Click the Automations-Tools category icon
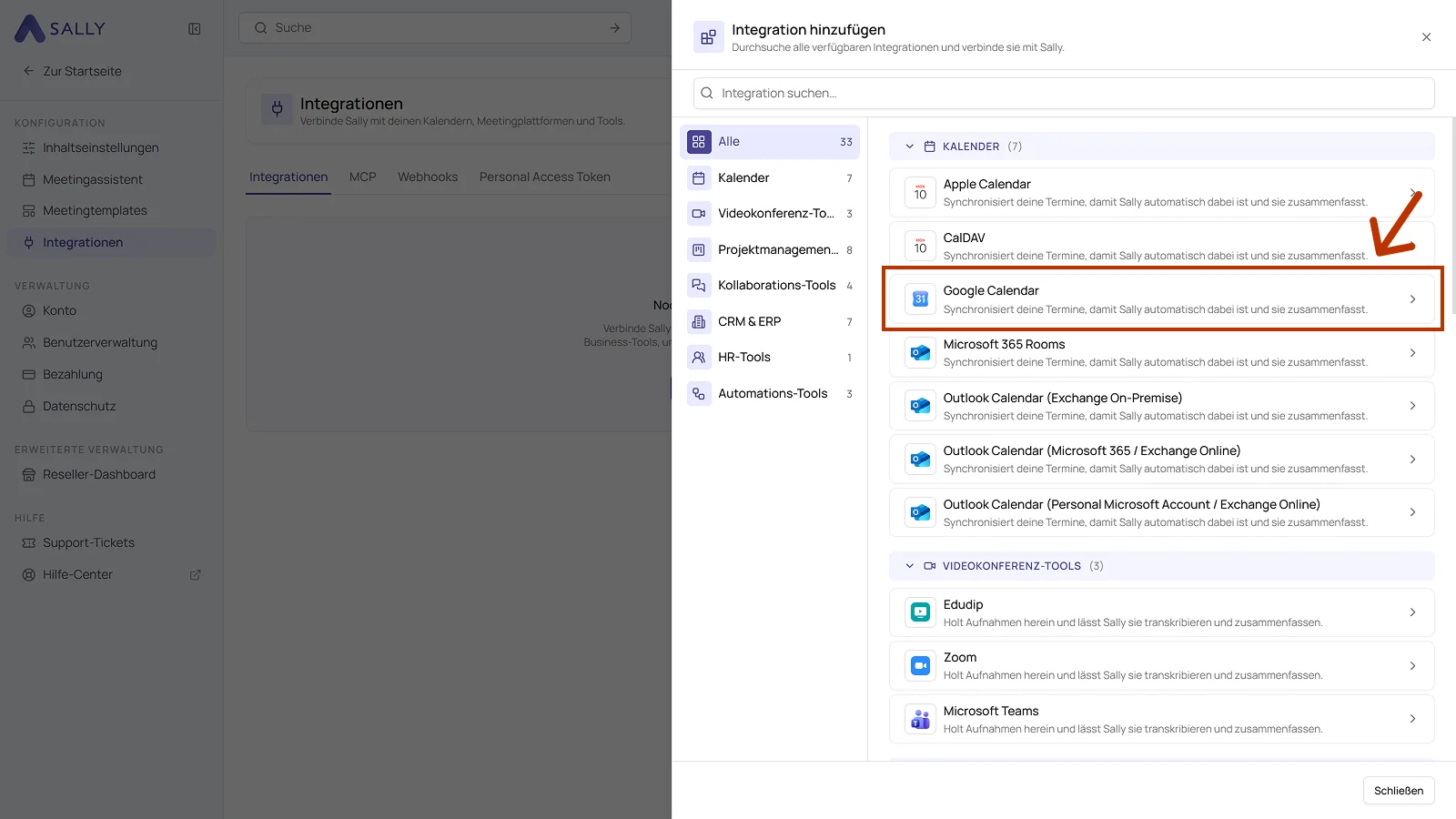1456x819 pixels. 699,393
